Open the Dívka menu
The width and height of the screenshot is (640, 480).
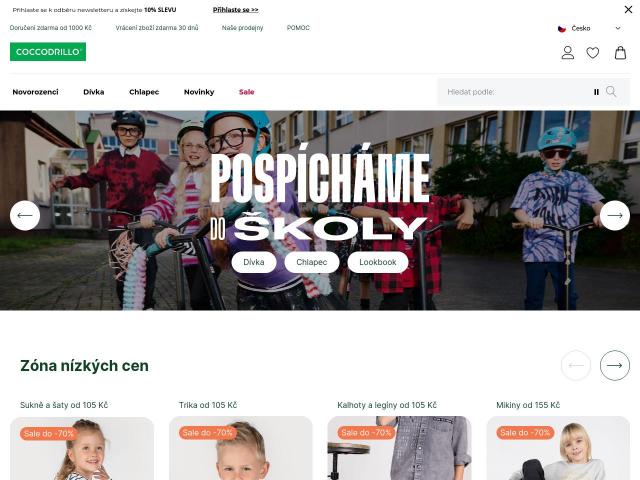(93, 92)
